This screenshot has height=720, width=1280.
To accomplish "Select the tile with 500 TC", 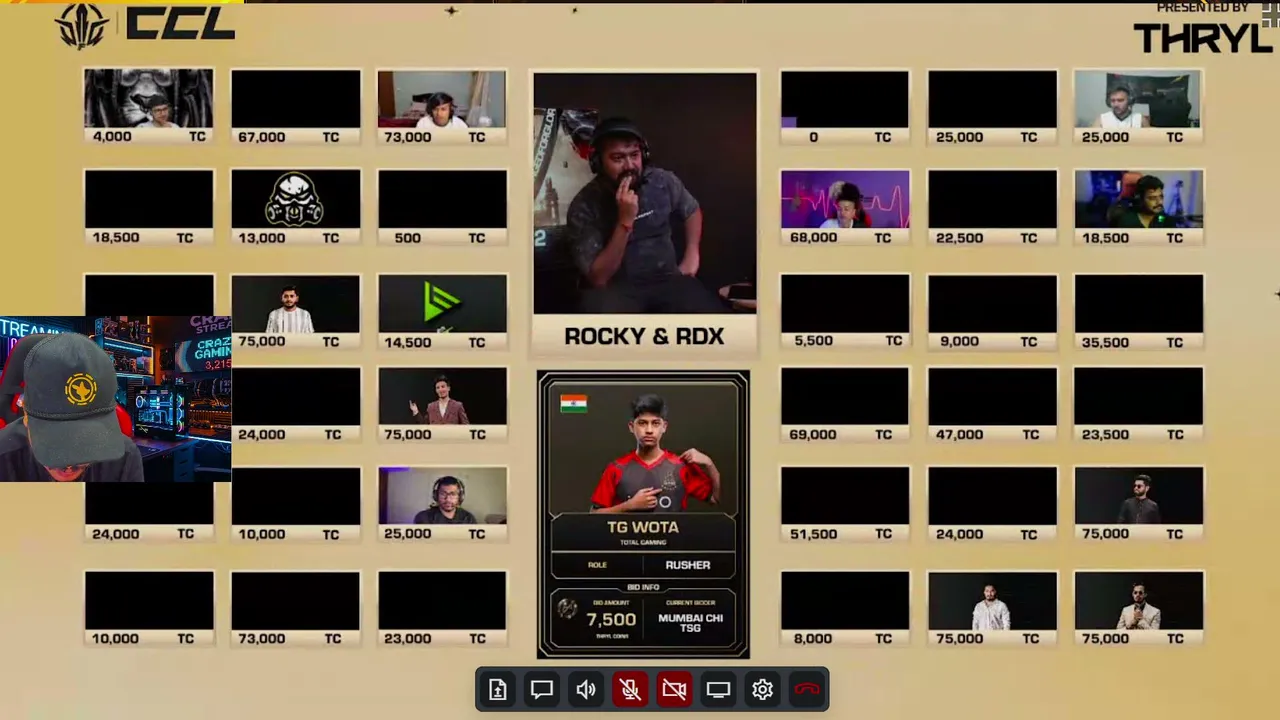I will 442,208.
